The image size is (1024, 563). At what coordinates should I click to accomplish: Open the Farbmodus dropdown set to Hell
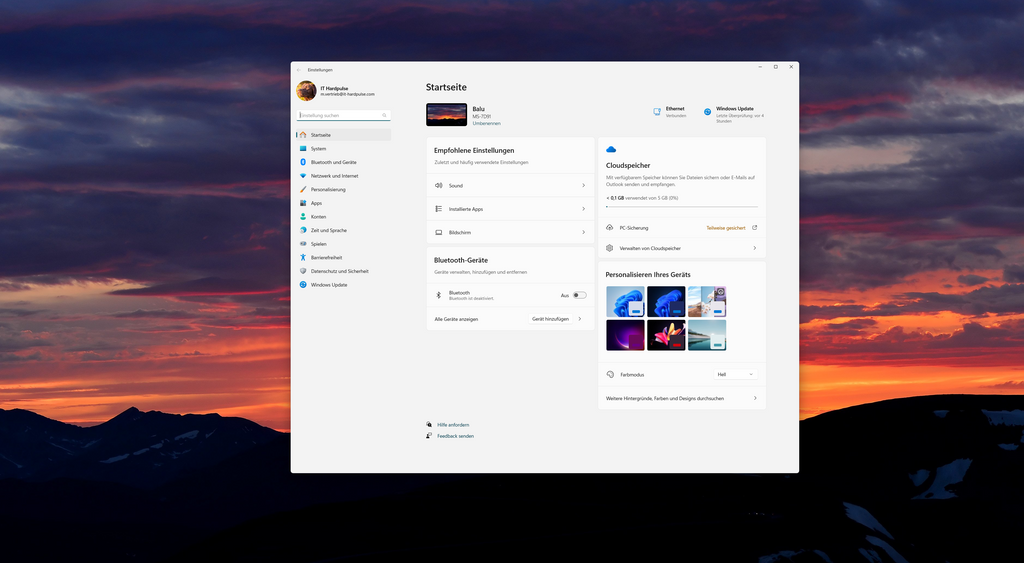point(735,374)
